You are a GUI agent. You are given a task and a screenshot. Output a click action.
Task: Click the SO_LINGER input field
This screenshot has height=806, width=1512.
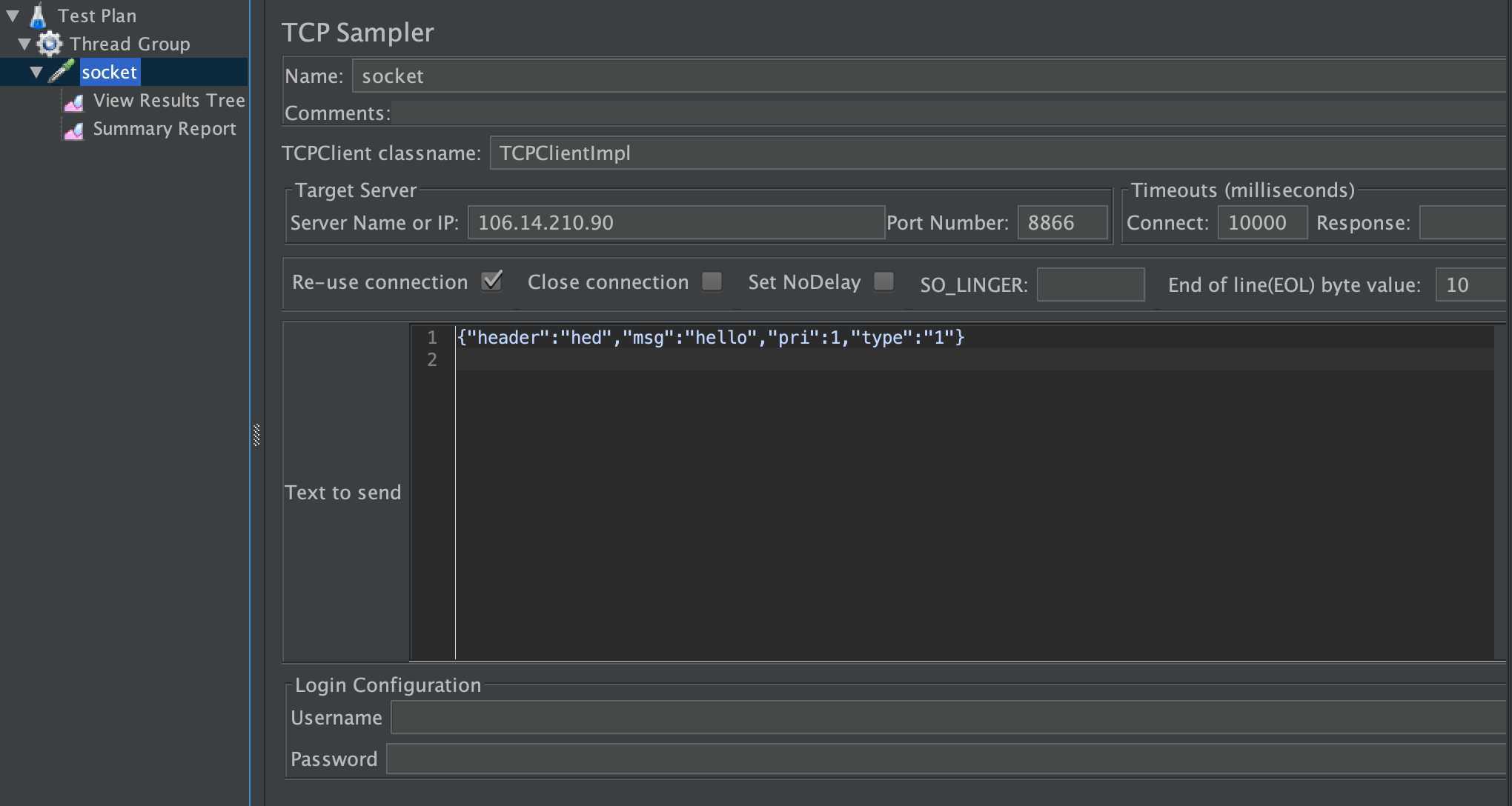1090,284
